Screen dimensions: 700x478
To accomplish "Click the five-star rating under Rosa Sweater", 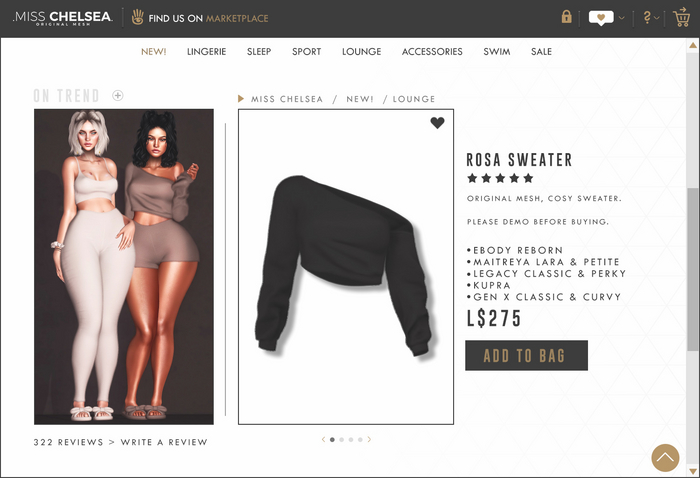I will tap(500, 178).
